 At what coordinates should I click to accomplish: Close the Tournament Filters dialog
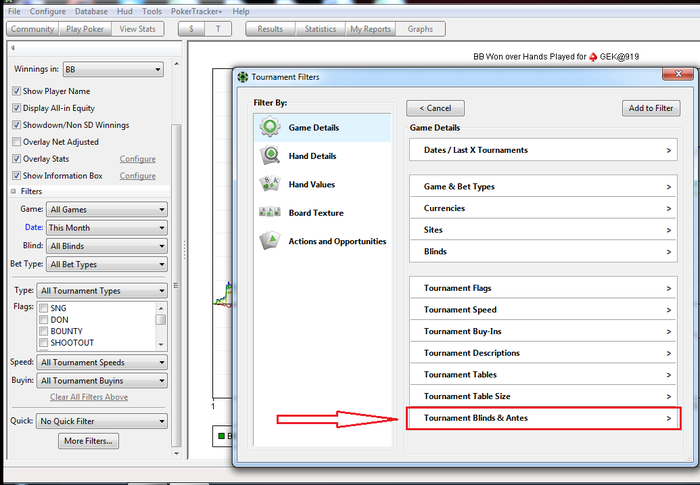coord(678,74)
